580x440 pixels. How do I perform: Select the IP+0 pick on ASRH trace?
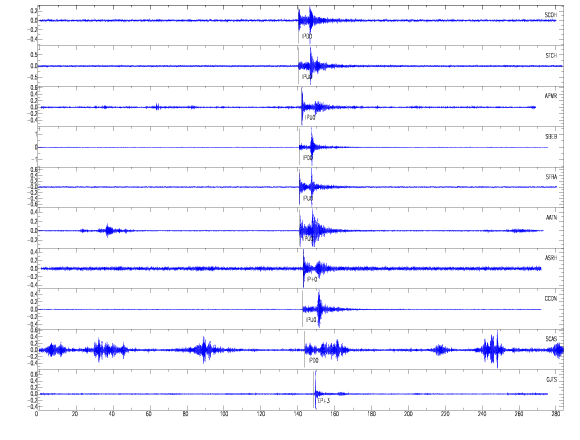coord(312,280)
